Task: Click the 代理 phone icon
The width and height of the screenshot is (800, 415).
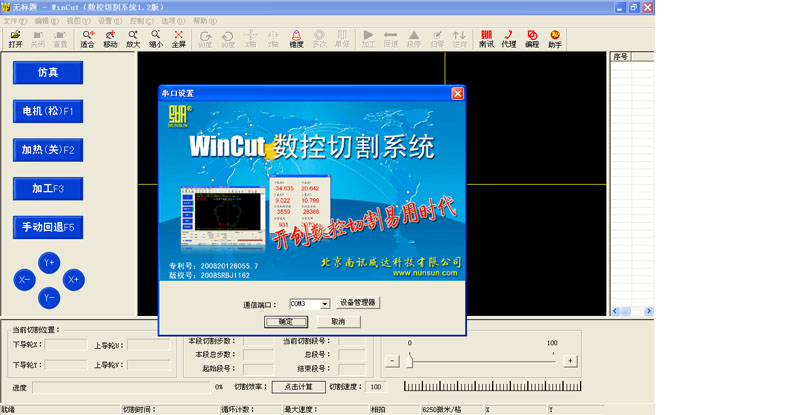Action: click(x=509, y=39)
